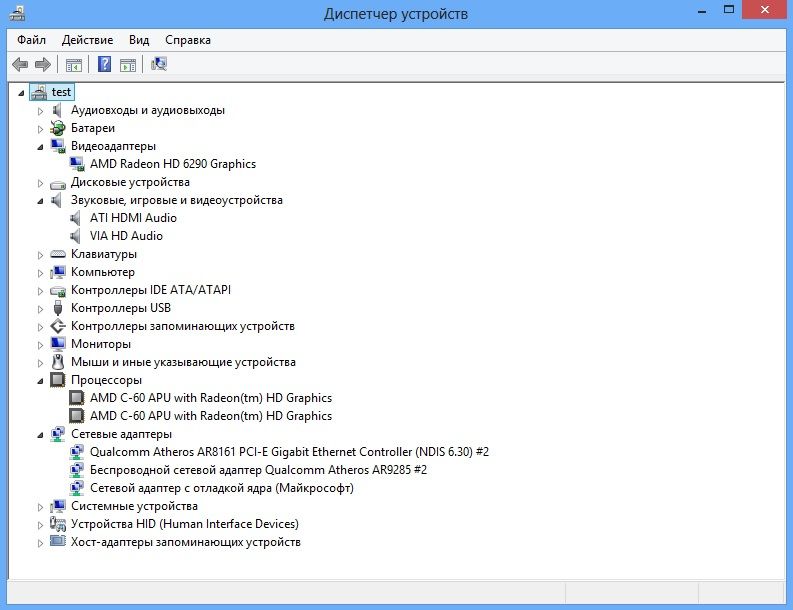Click the speaker icon for VIA HD Audio

[75, 236]
